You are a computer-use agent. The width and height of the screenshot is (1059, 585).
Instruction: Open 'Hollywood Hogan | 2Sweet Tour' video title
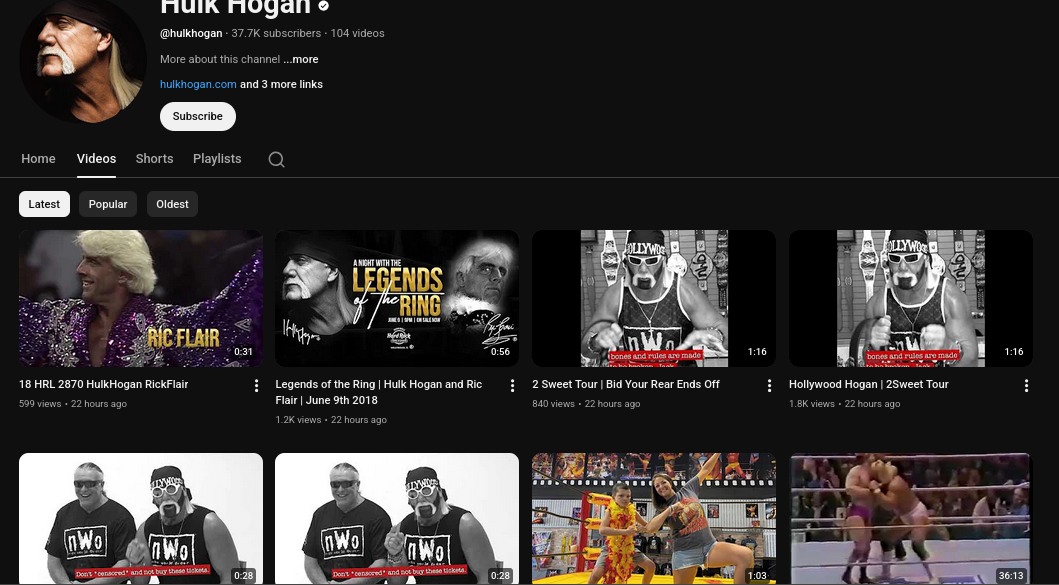tap(868, 384)
